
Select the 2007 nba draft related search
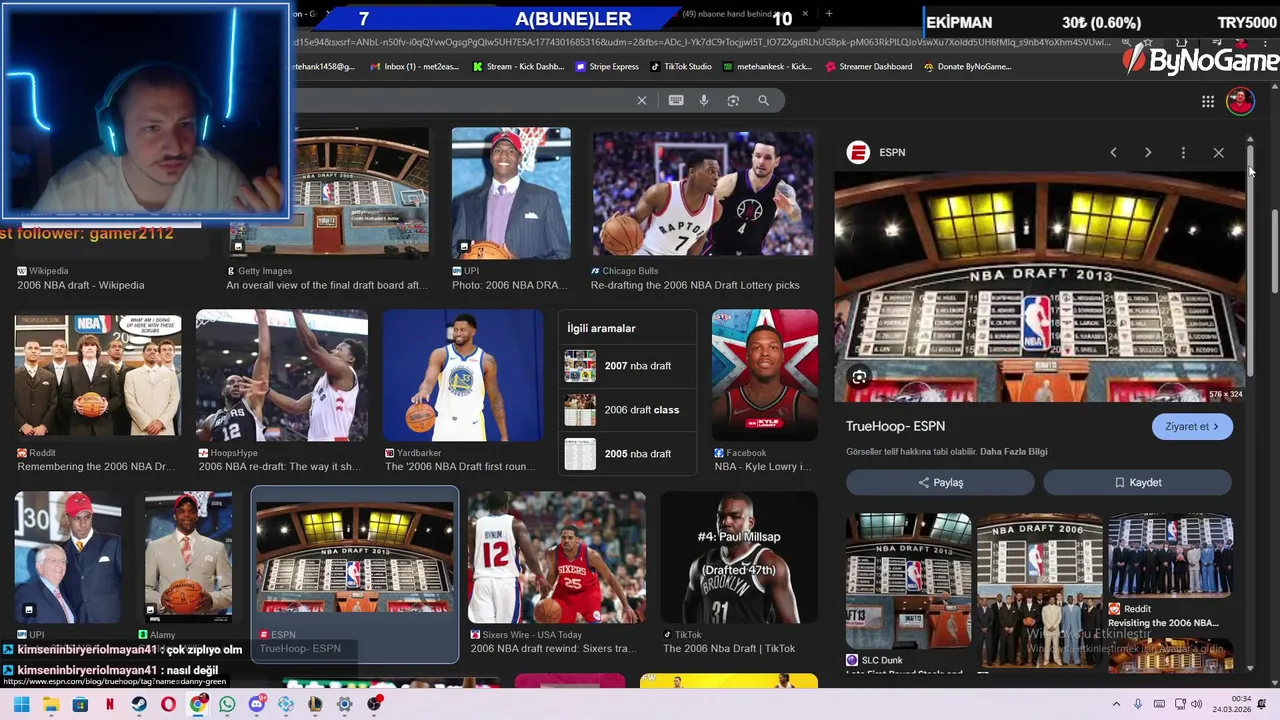pos(628,366)
